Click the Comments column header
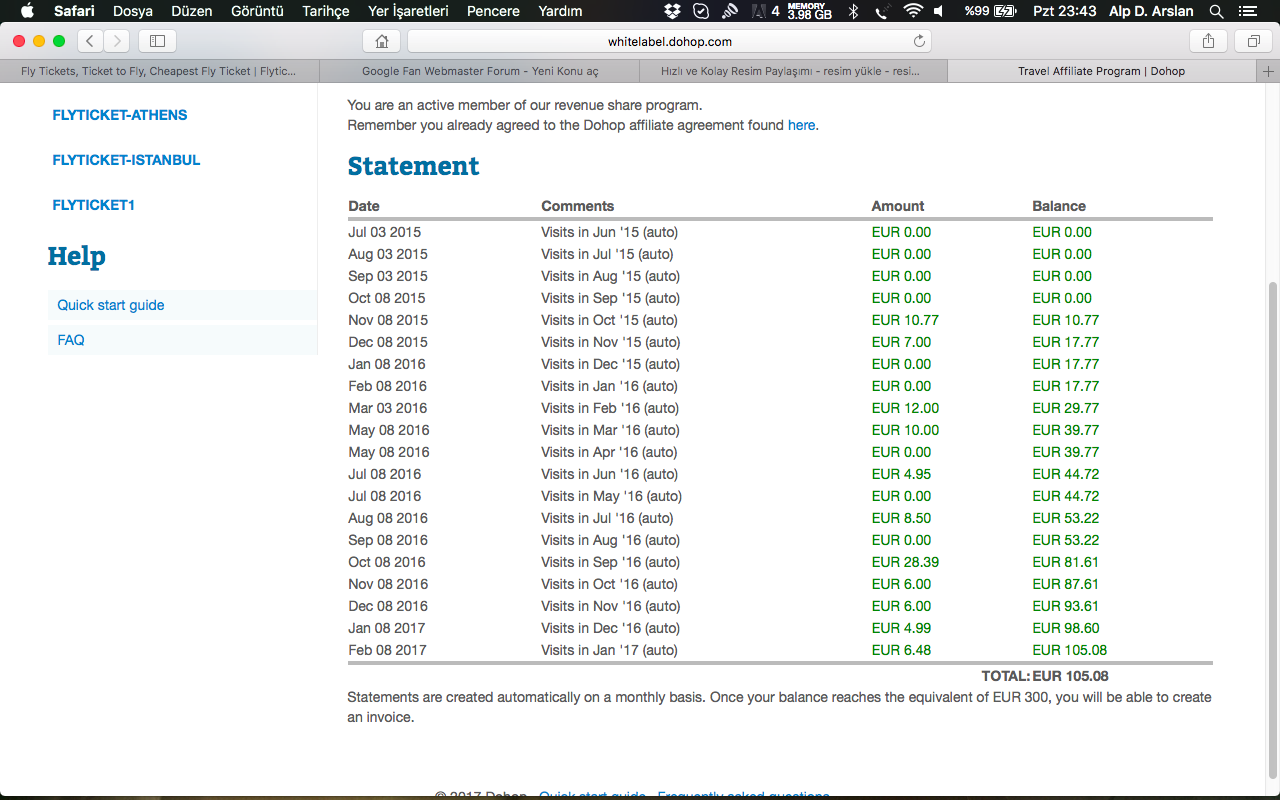Screen dimensions: 1280x800 pyautogui.click(x=577, y=206)
